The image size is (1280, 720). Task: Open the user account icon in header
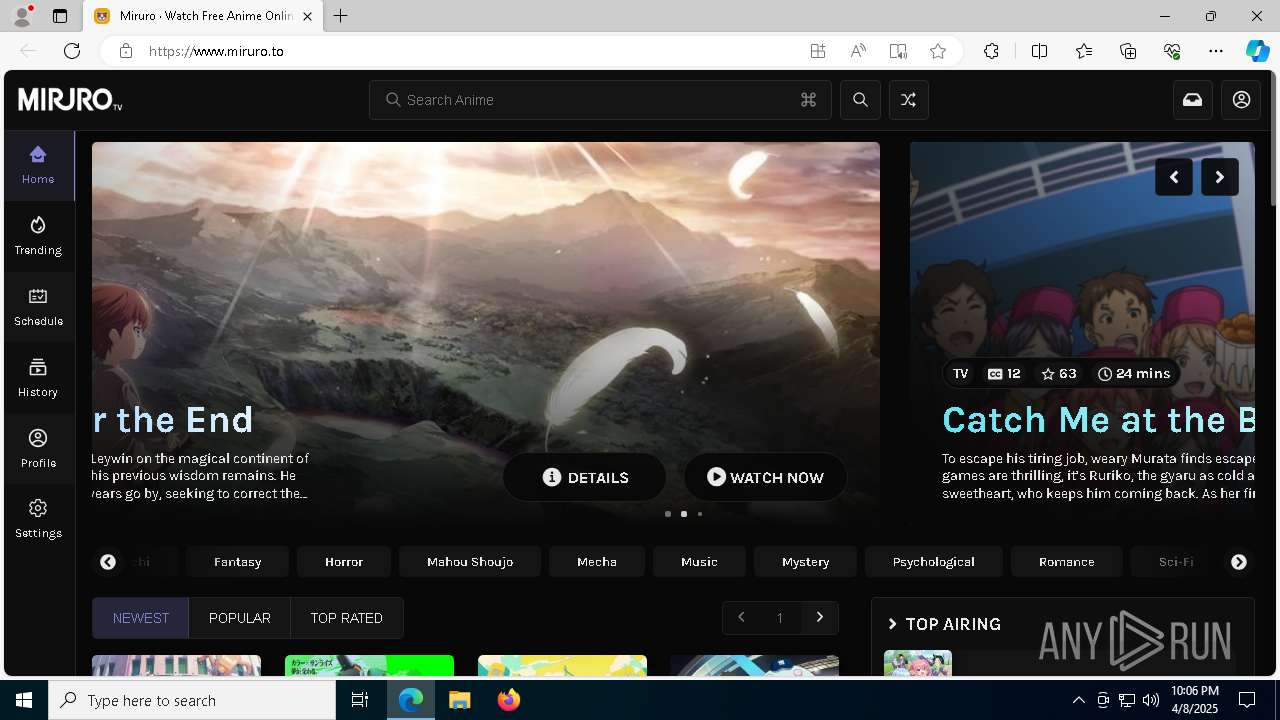click(1241, 100)
